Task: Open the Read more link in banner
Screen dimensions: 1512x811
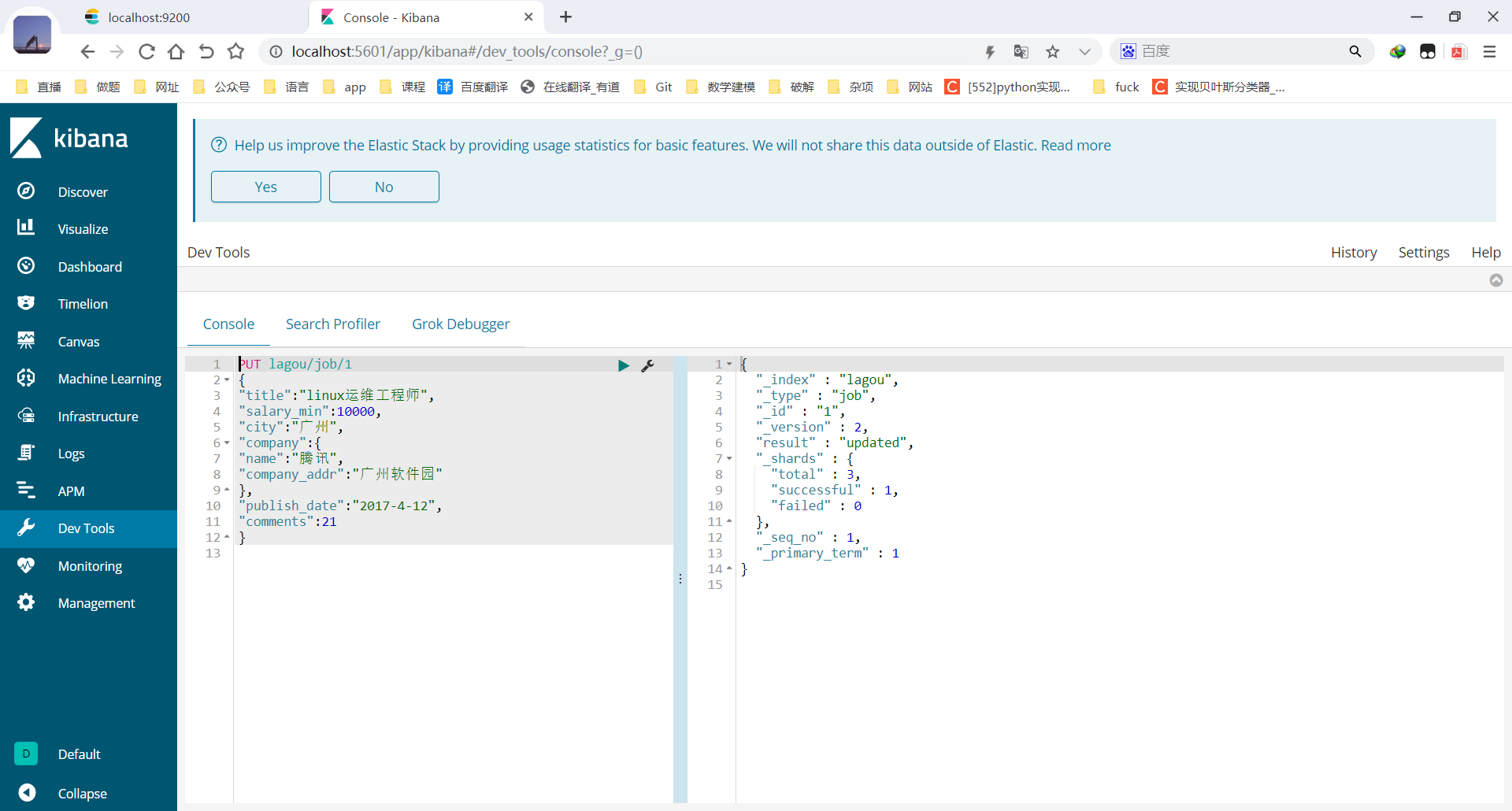Action: pyautogui.click(x=1076, y=146)
